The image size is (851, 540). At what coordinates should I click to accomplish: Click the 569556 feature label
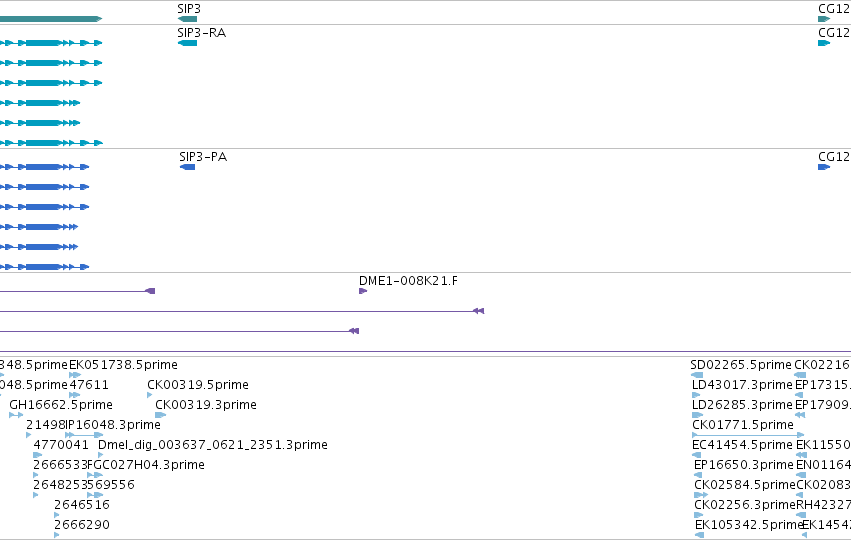click(111, 485)
